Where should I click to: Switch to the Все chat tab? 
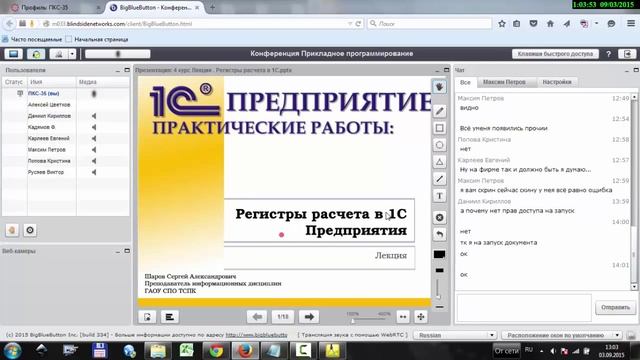tap(465, 82)
